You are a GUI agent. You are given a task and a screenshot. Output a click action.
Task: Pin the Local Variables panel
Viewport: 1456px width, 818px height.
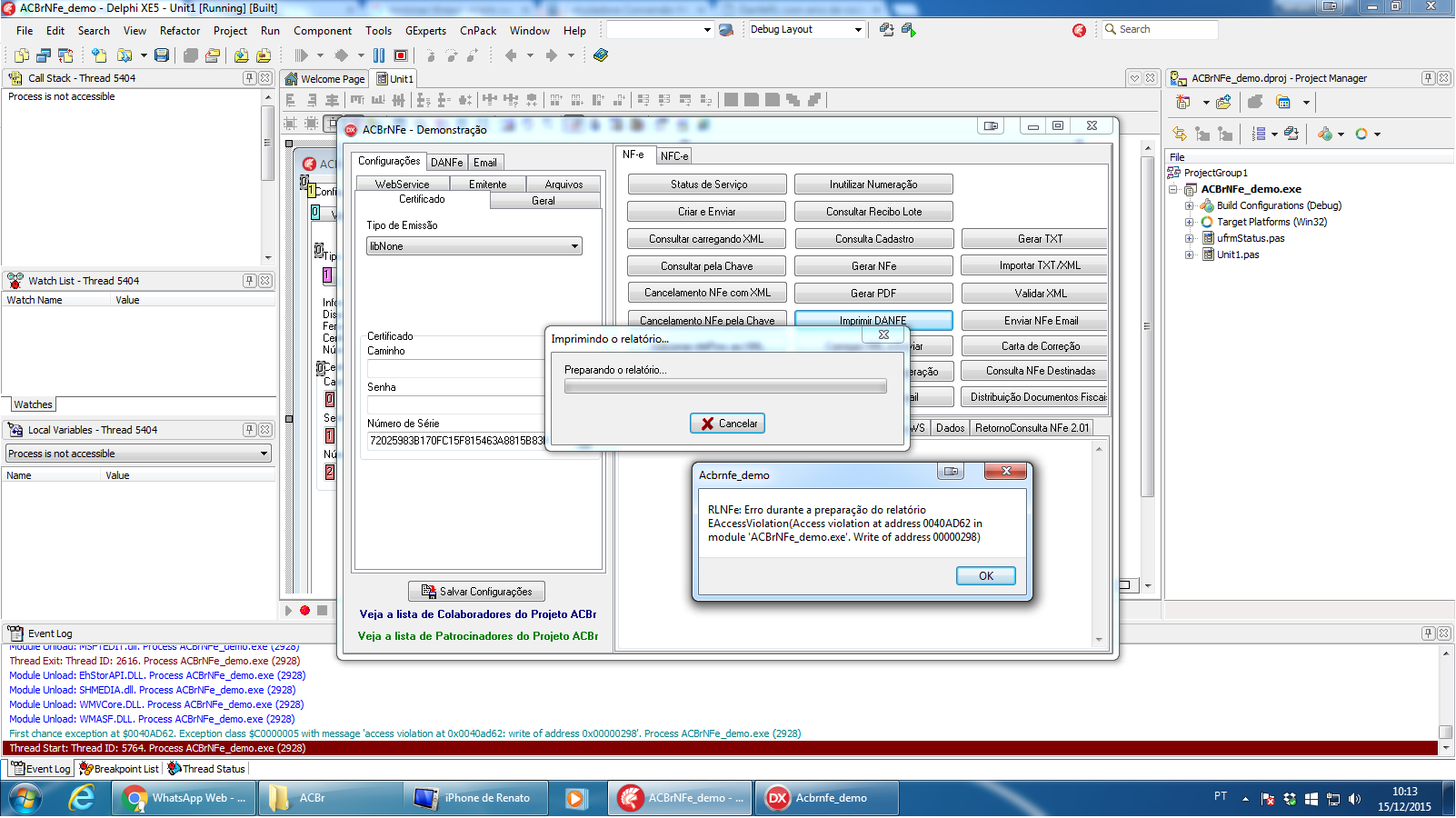(250, 430)
